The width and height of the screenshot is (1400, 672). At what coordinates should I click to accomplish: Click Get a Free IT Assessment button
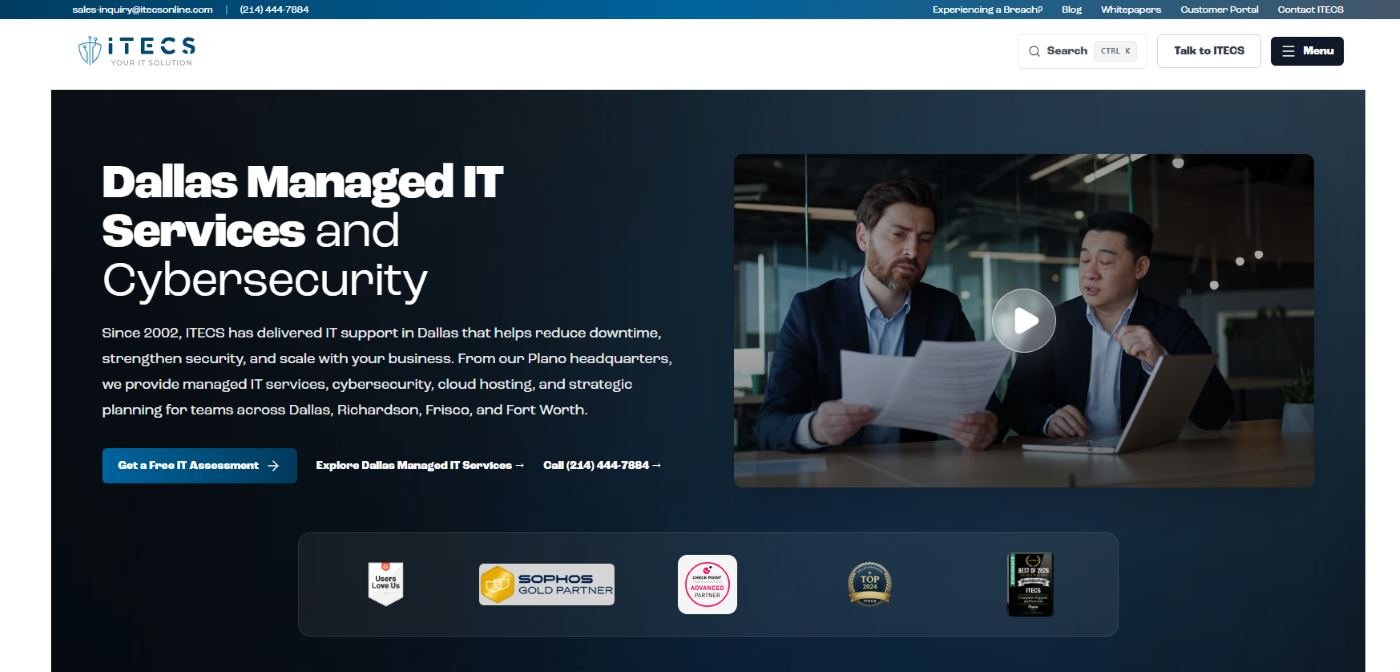199,466
